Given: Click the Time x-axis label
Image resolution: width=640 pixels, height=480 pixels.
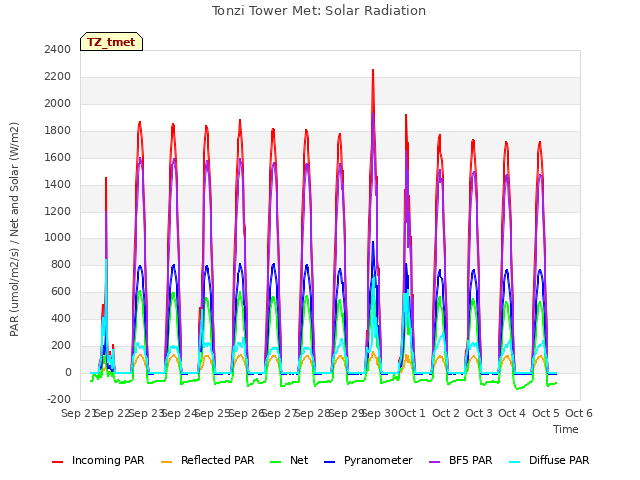Looking at the screenshot, I should [x=566, y=429].
